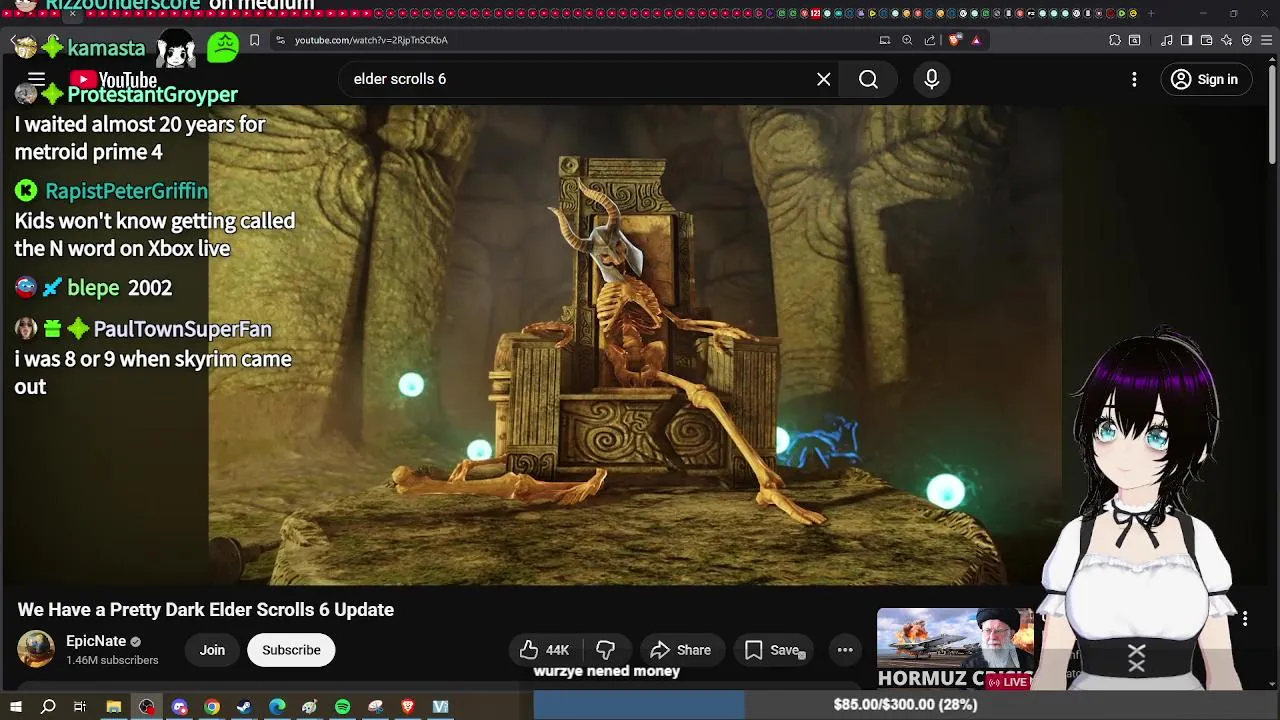Like the video with 44K thumbs up

point(545,650)
